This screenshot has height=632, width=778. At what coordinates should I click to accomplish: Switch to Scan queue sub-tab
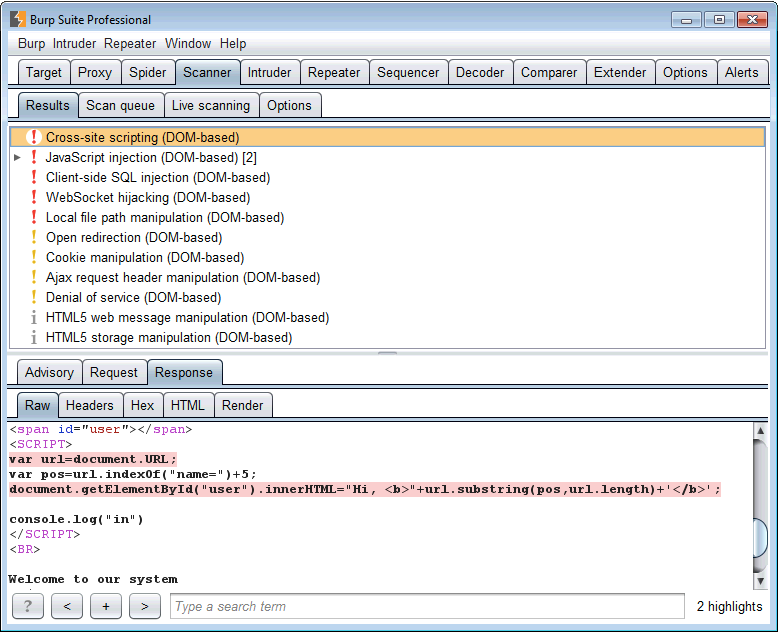click(121, 105)
